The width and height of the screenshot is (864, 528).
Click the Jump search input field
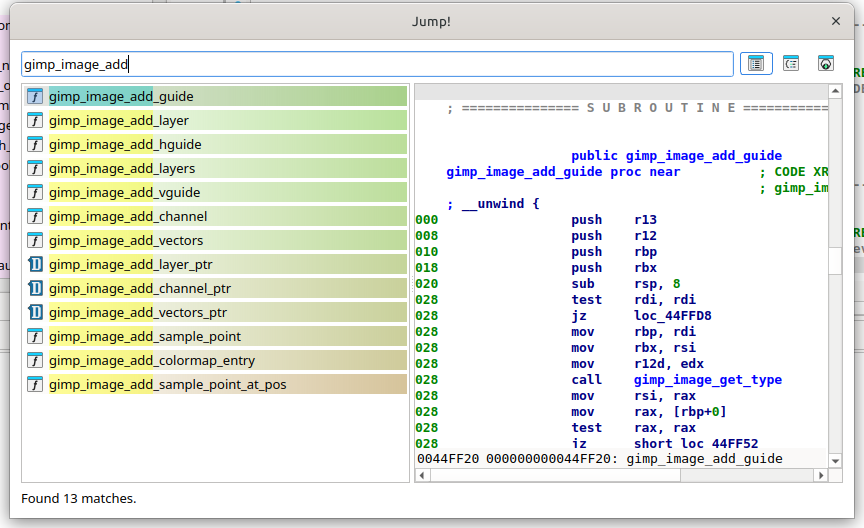pyautogui.click(x=377, y=64)
